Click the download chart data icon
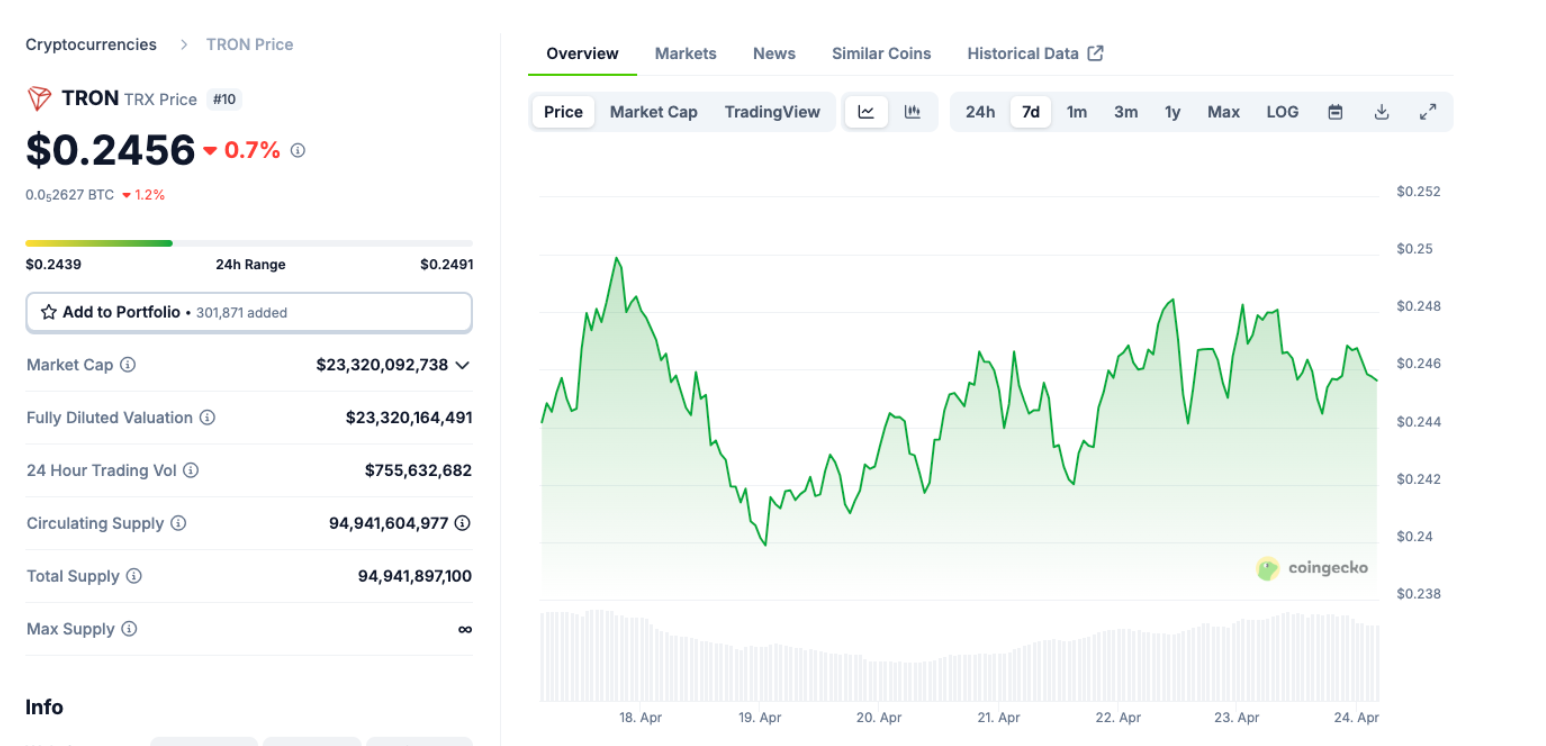 tap(1381, 112)
